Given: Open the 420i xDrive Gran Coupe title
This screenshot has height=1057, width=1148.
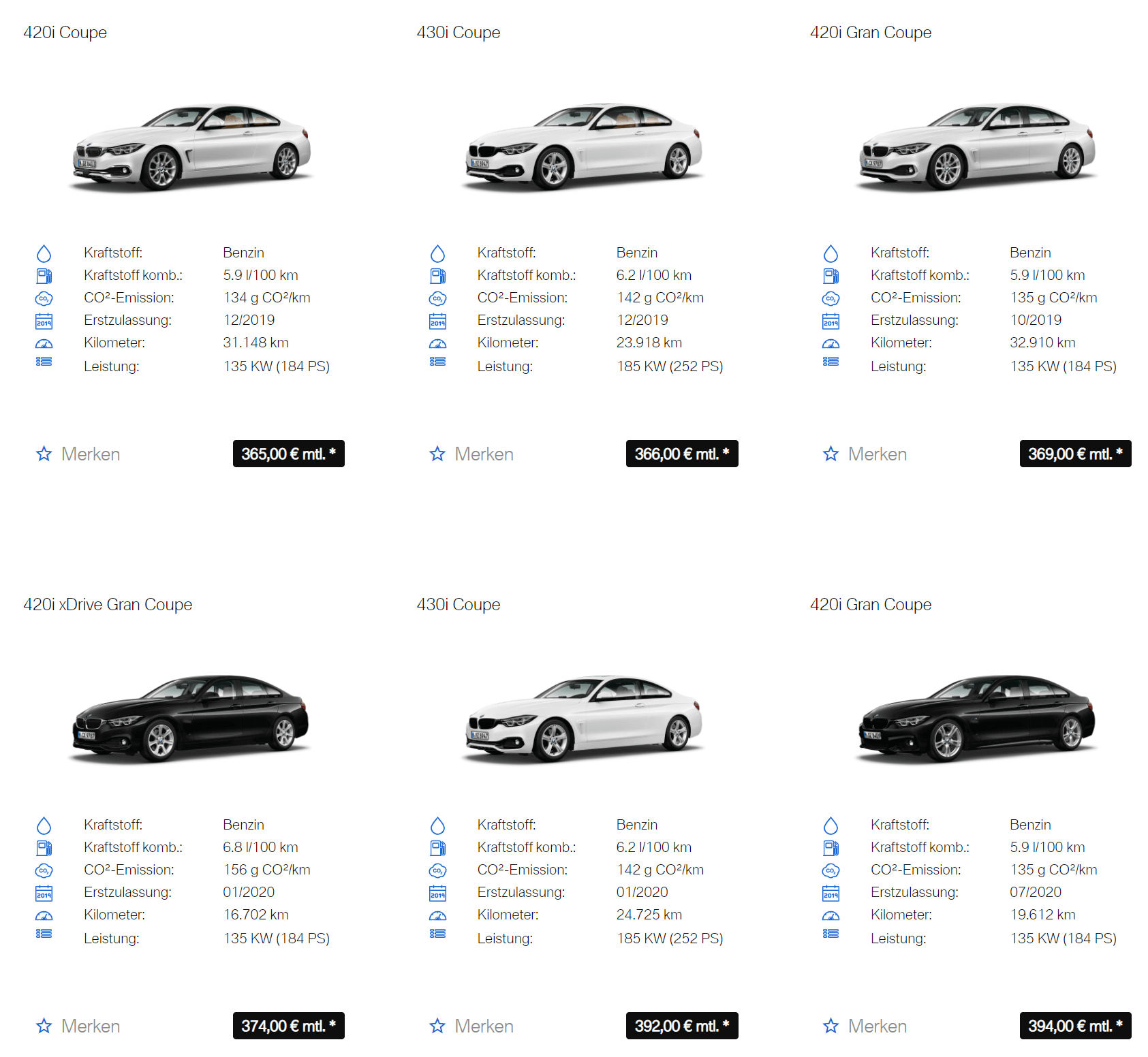Looking at the screenshot, I should tap(108, 605).
